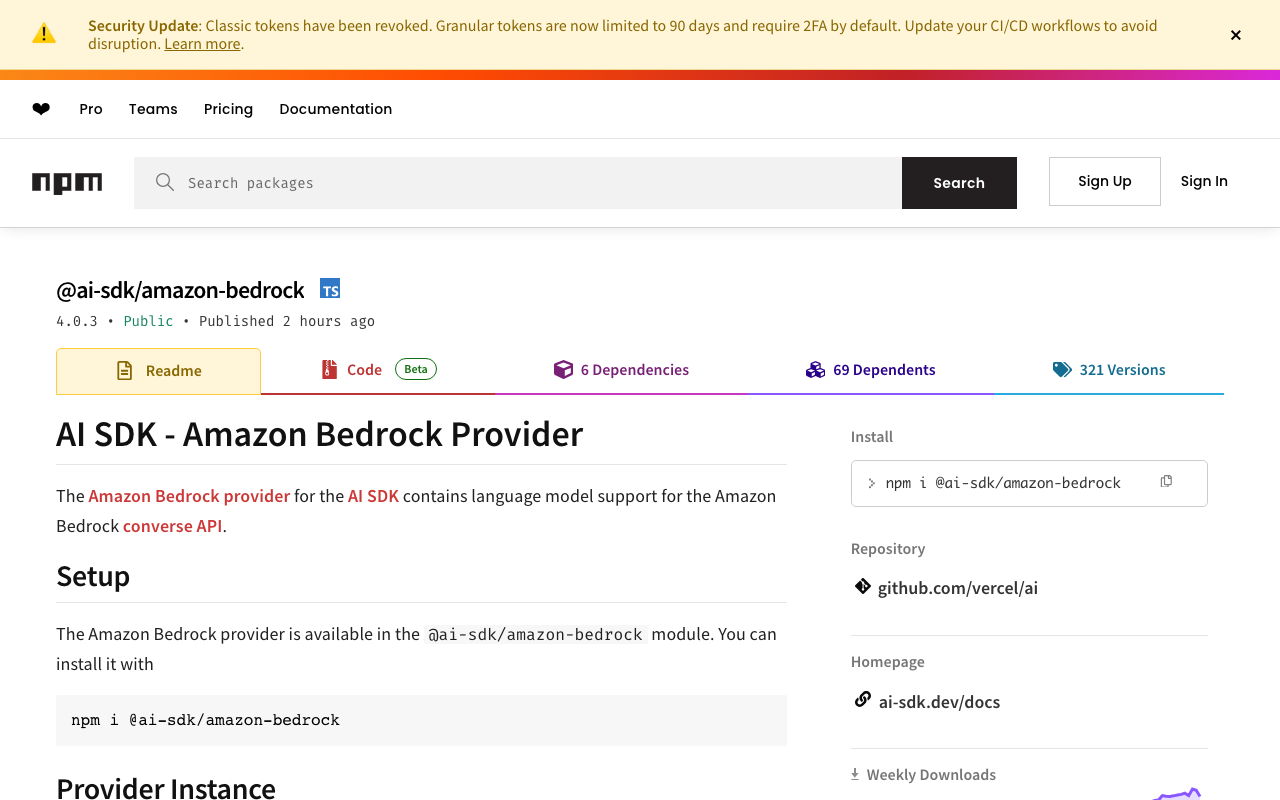Image resolution: width=1280 pixels, height=800 pixels.
Task: Click the Sign Up button
Action: coord(1104,181)
